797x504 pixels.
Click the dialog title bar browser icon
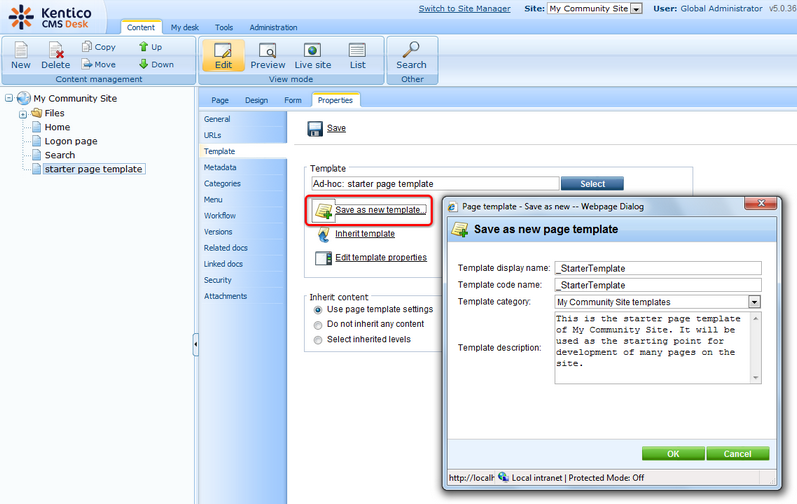pyautogui.click(x=452, y=207)
